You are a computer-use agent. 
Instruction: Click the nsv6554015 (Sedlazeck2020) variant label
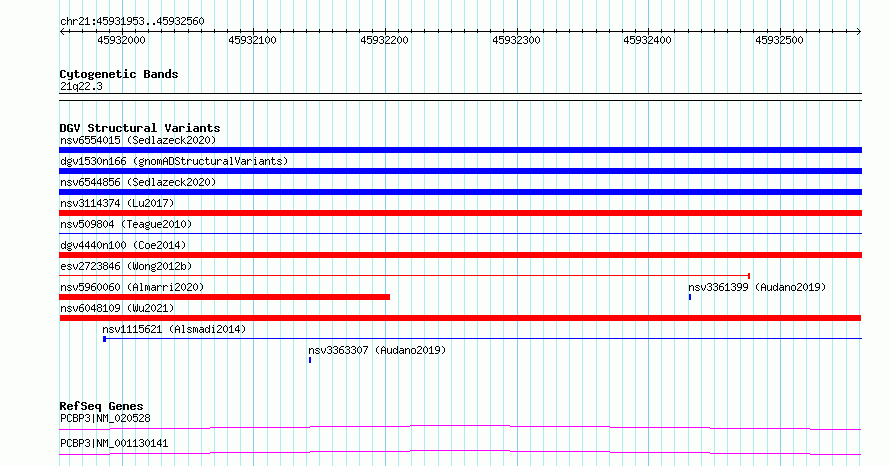click(x=138, y=140)
